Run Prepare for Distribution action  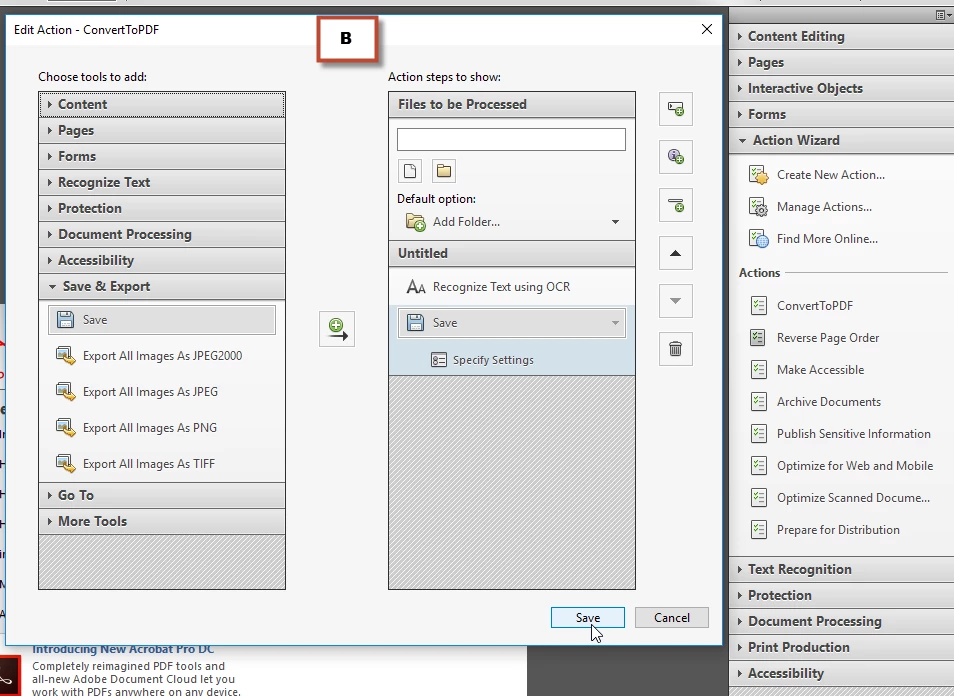click(826, 530)
